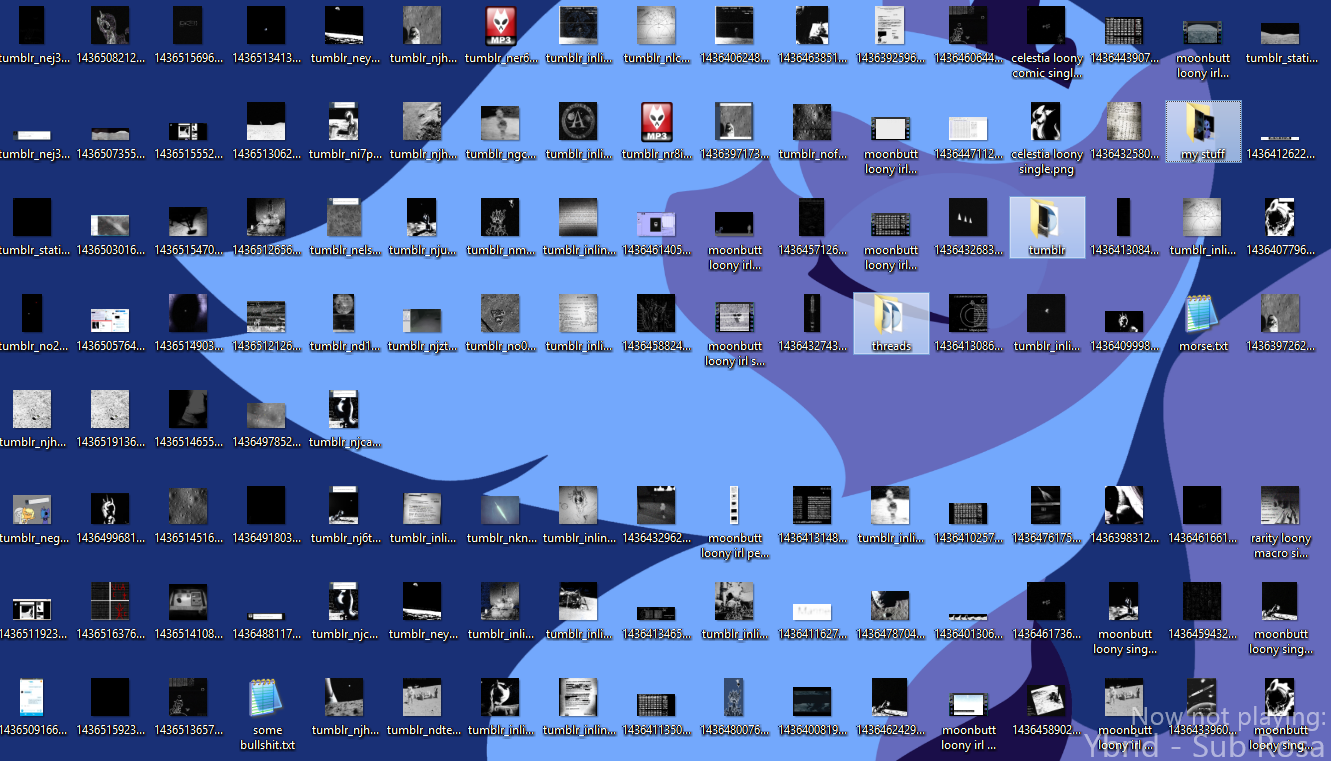Select the tumblr_ndte image icon
Viewport: 1331px width, 761px height.
click(x=423, y=697)
